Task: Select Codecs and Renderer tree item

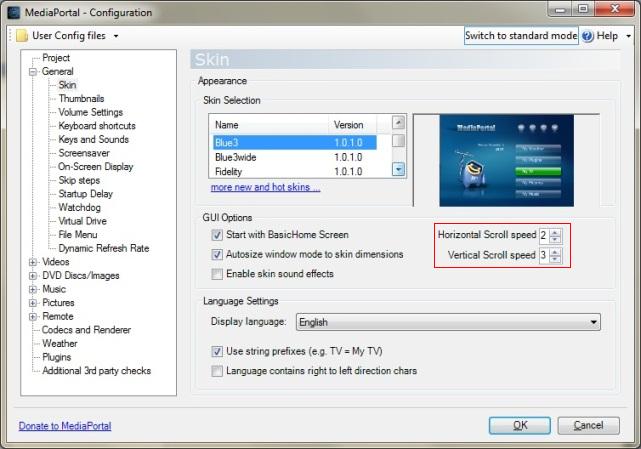Action: 86,330
